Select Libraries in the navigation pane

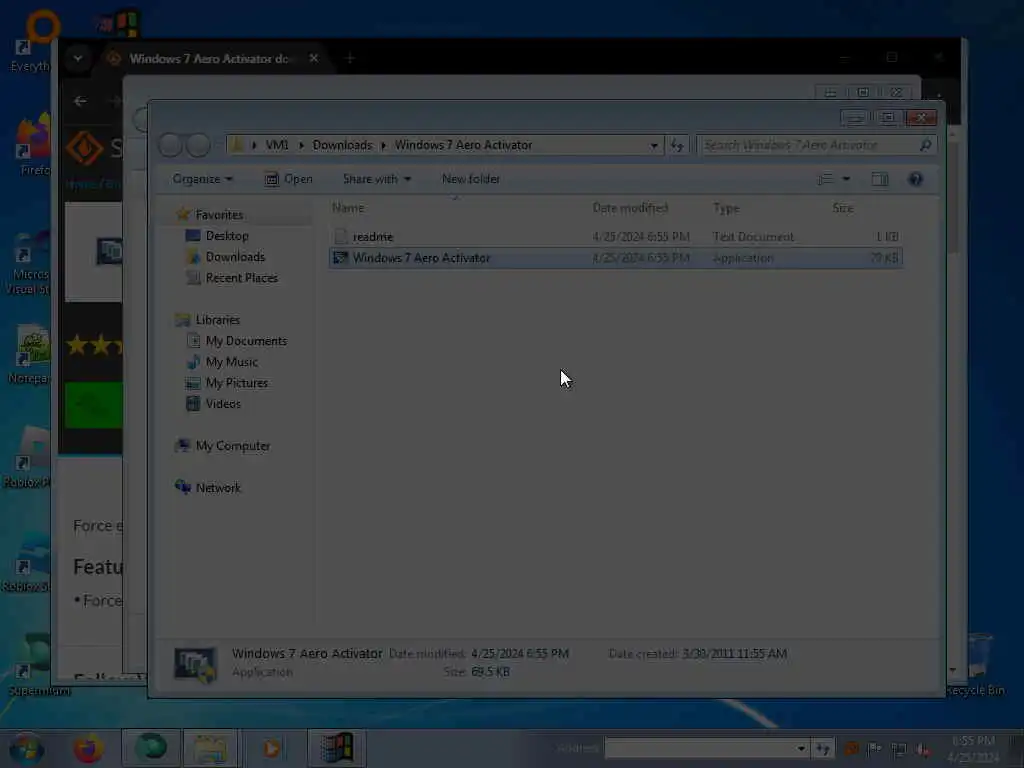217,320
